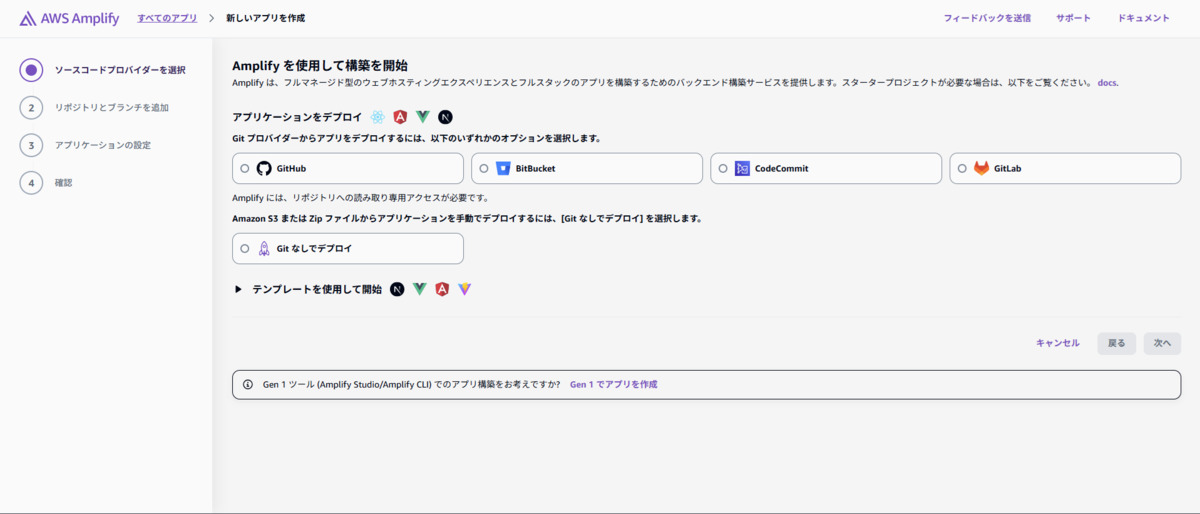
Task: Click the Vue icon beside テンプレートを使用して開始
Action: [x=420, y=289]
